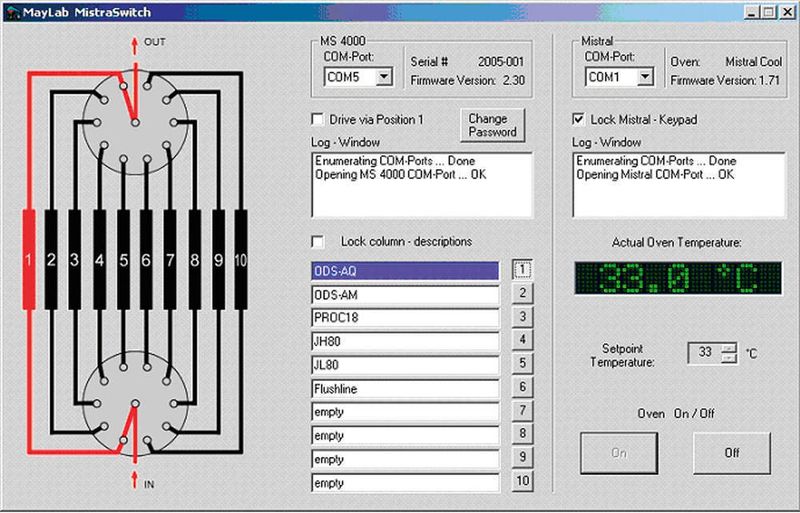The width and height of the screenshot is (800, 513).
Task: Select column 8 in the valve diagram
Action: (194, 259)
